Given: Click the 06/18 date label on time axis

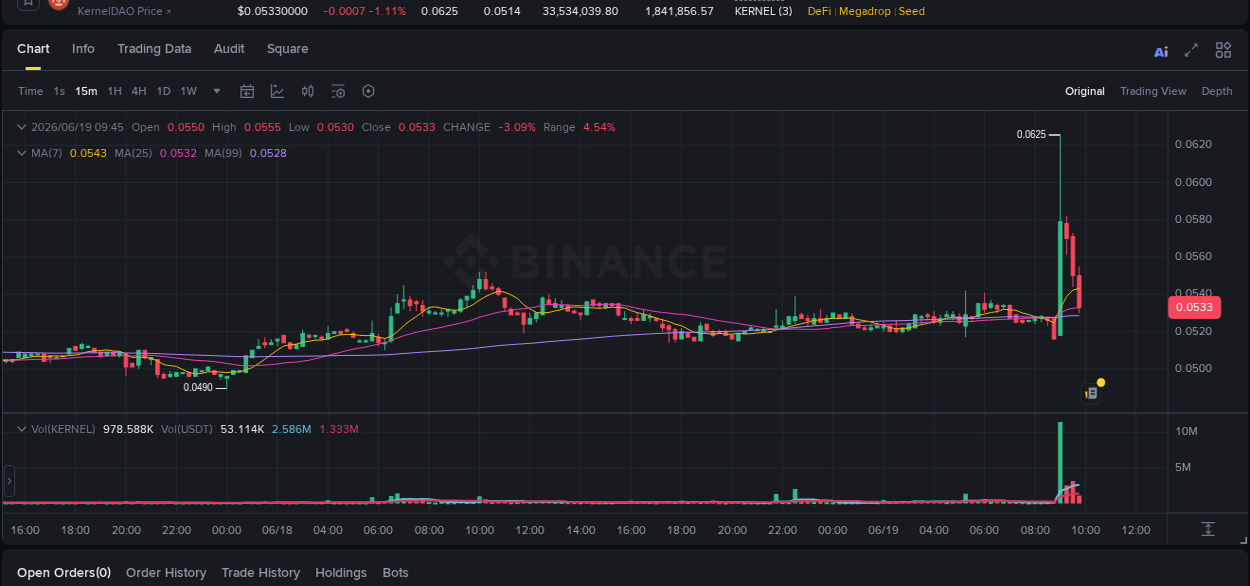Looking at the screenshot, I should click(x=277, y=530).
